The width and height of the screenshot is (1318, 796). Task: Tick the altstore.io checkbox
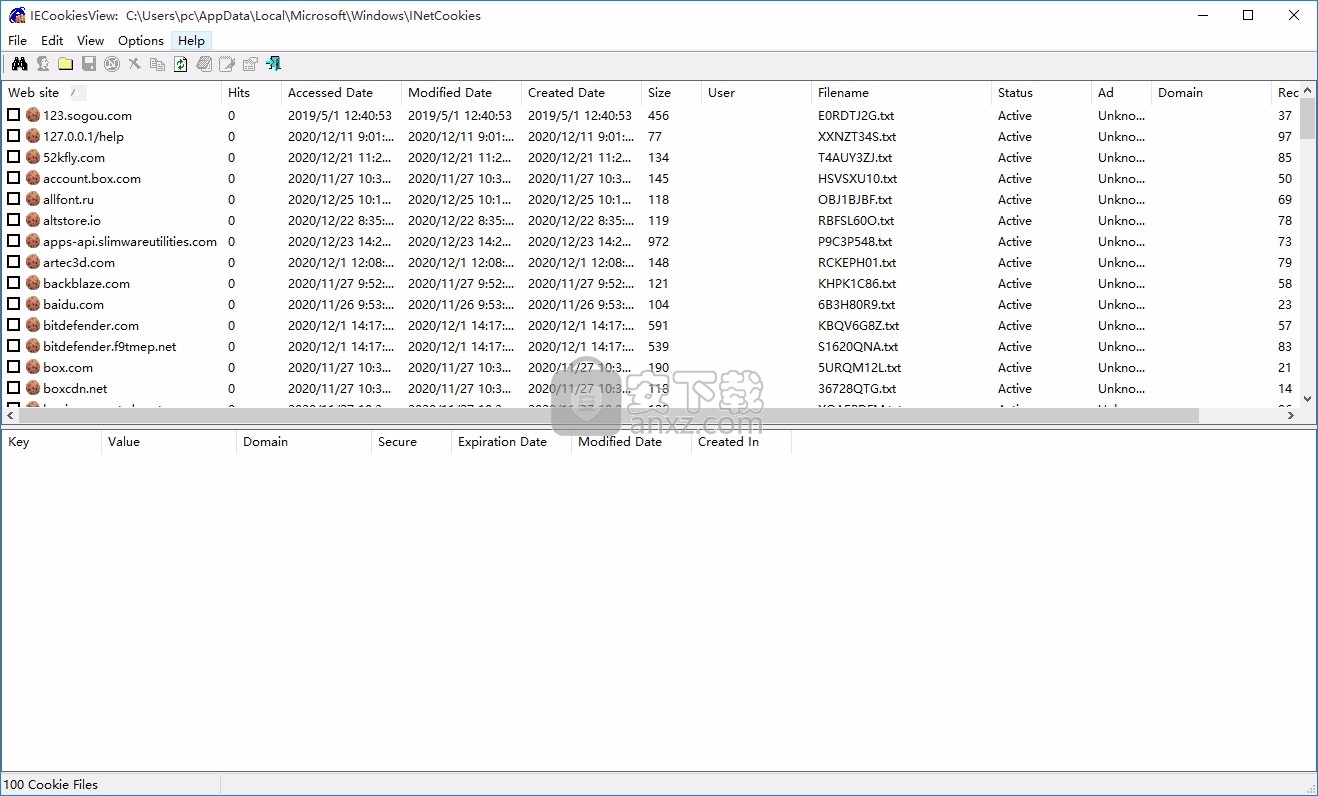14,220
